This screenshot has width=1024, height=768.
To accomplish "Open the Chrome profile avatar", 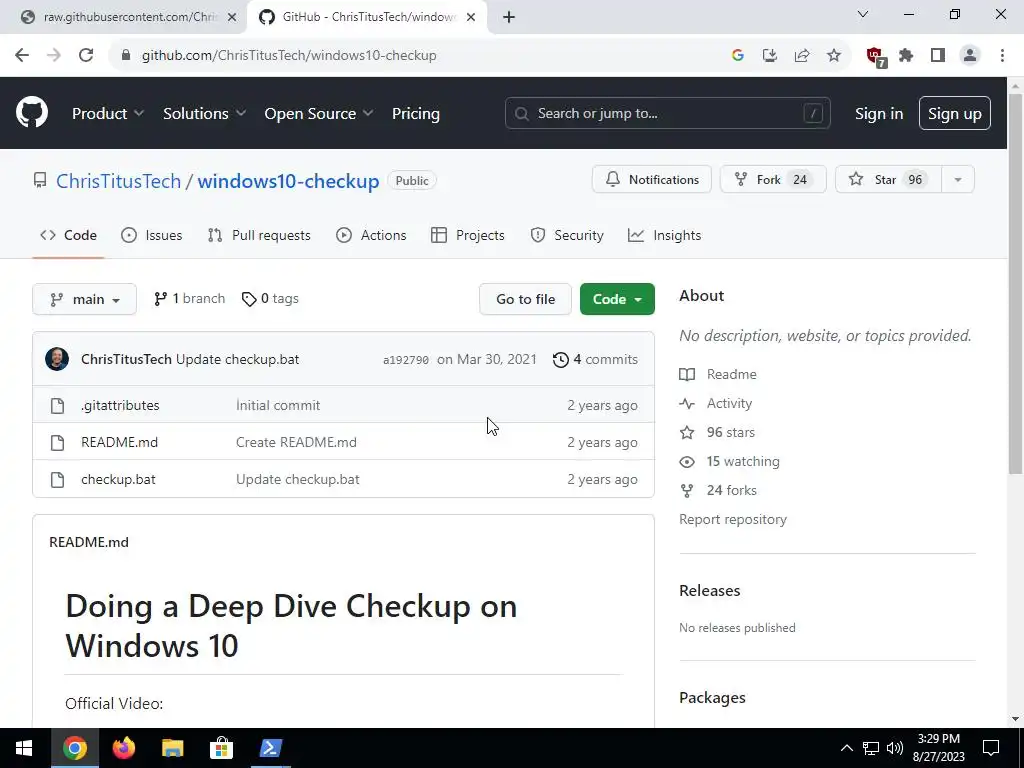I will (x=970, y=55).
